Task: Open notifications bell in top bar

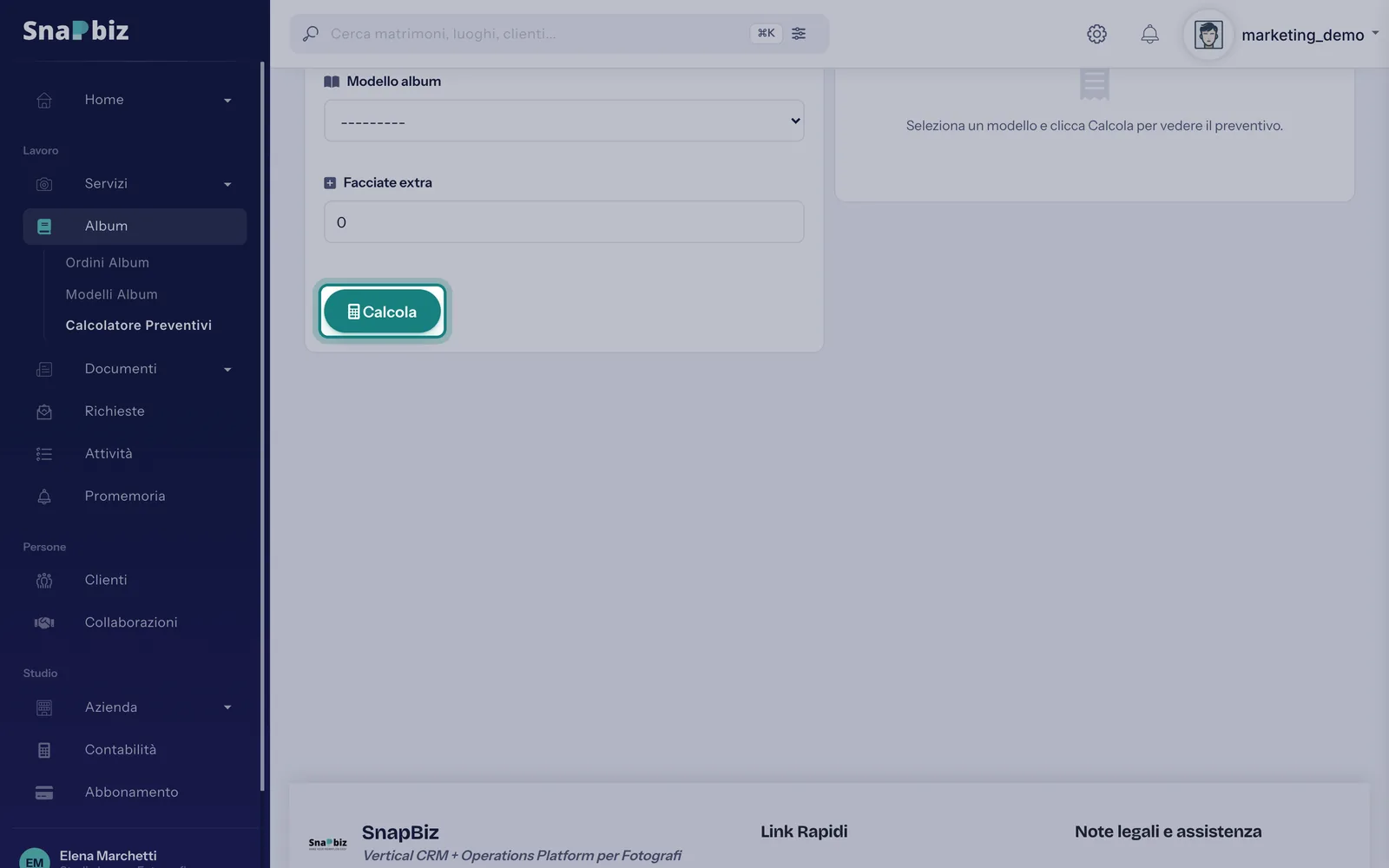Action: pyautogui.click(x=1149, y=34)
